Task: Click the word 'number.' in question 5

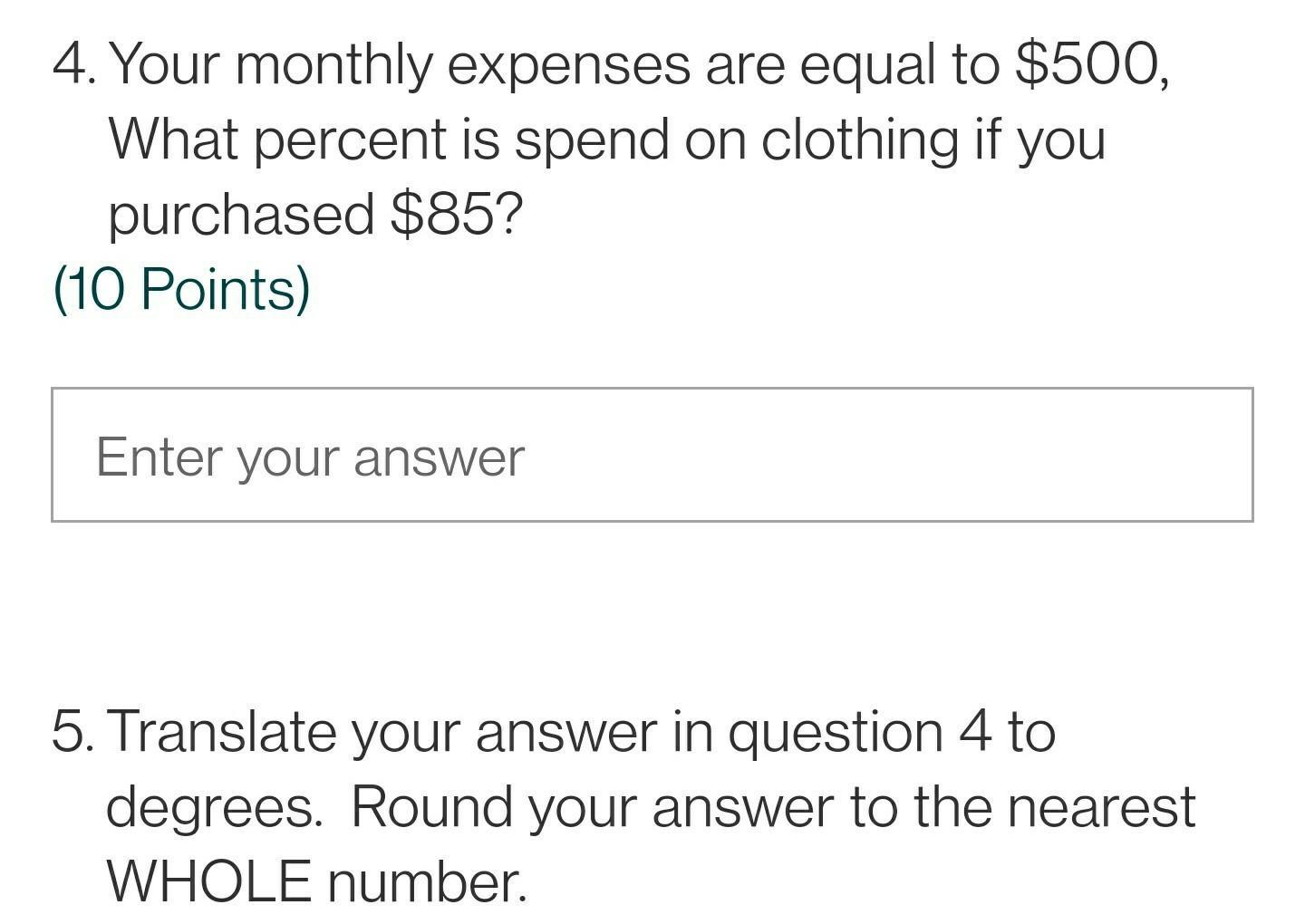Action: [427, 882]
